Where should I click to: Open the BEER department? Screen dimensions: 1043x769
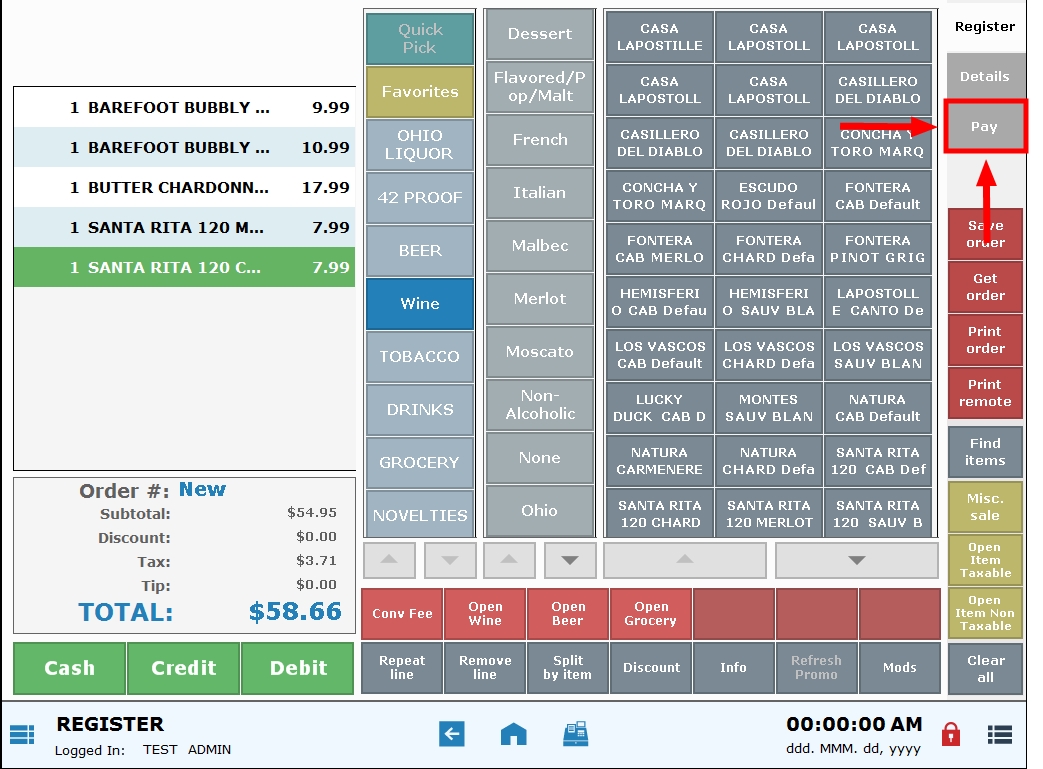pyautogui.click(x=420, y=251)
